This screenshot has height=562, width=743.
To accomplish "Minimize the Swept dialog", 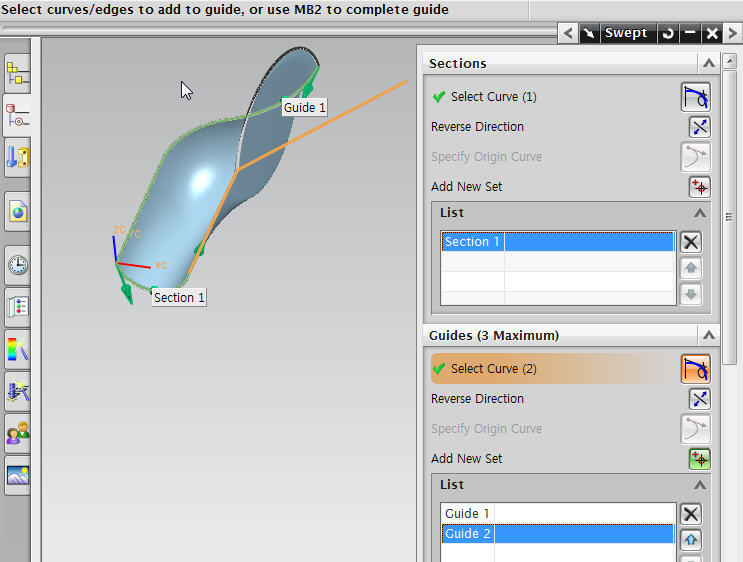I will (x=690, y=33).
